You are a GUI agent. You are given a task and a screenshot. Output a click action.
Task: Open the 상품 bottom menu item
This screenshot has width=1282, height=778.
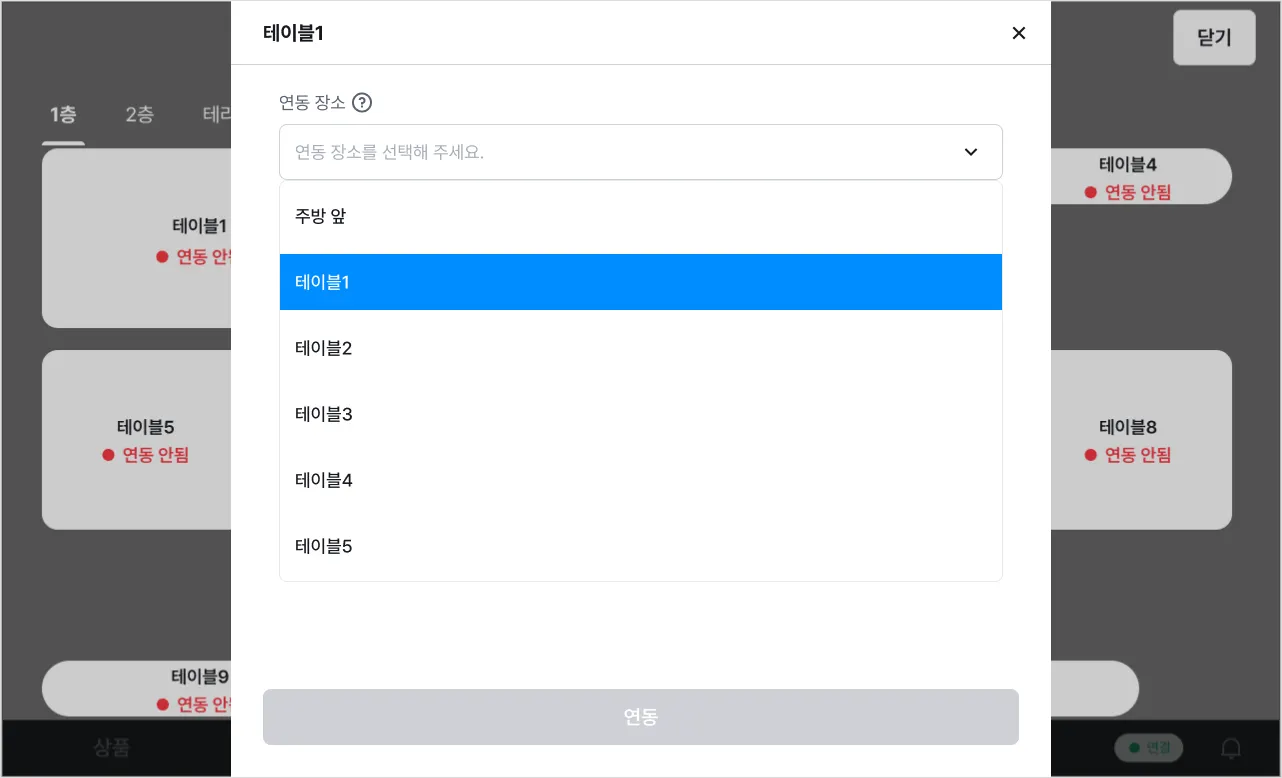coord(111,748)
